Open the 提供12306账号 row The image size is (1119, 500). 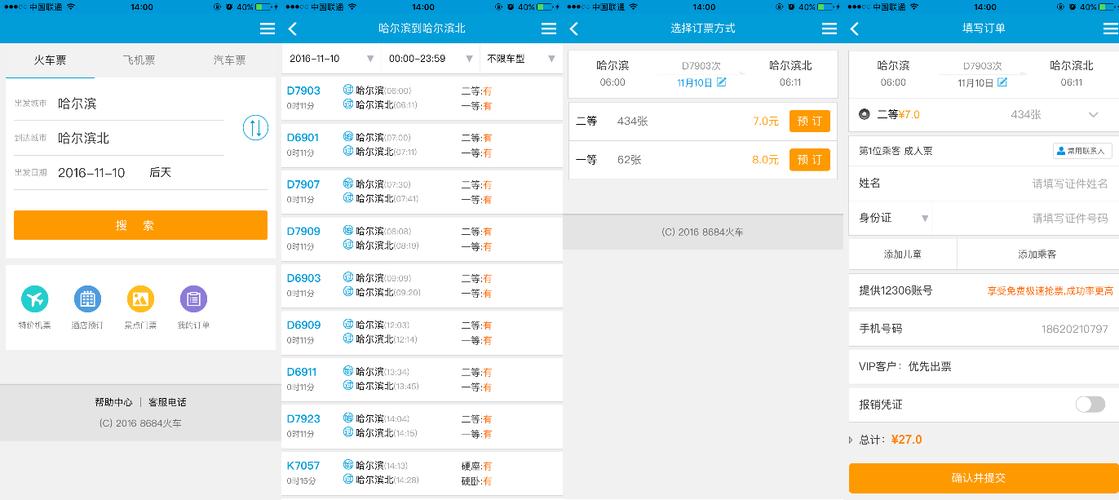pos(983,291)
